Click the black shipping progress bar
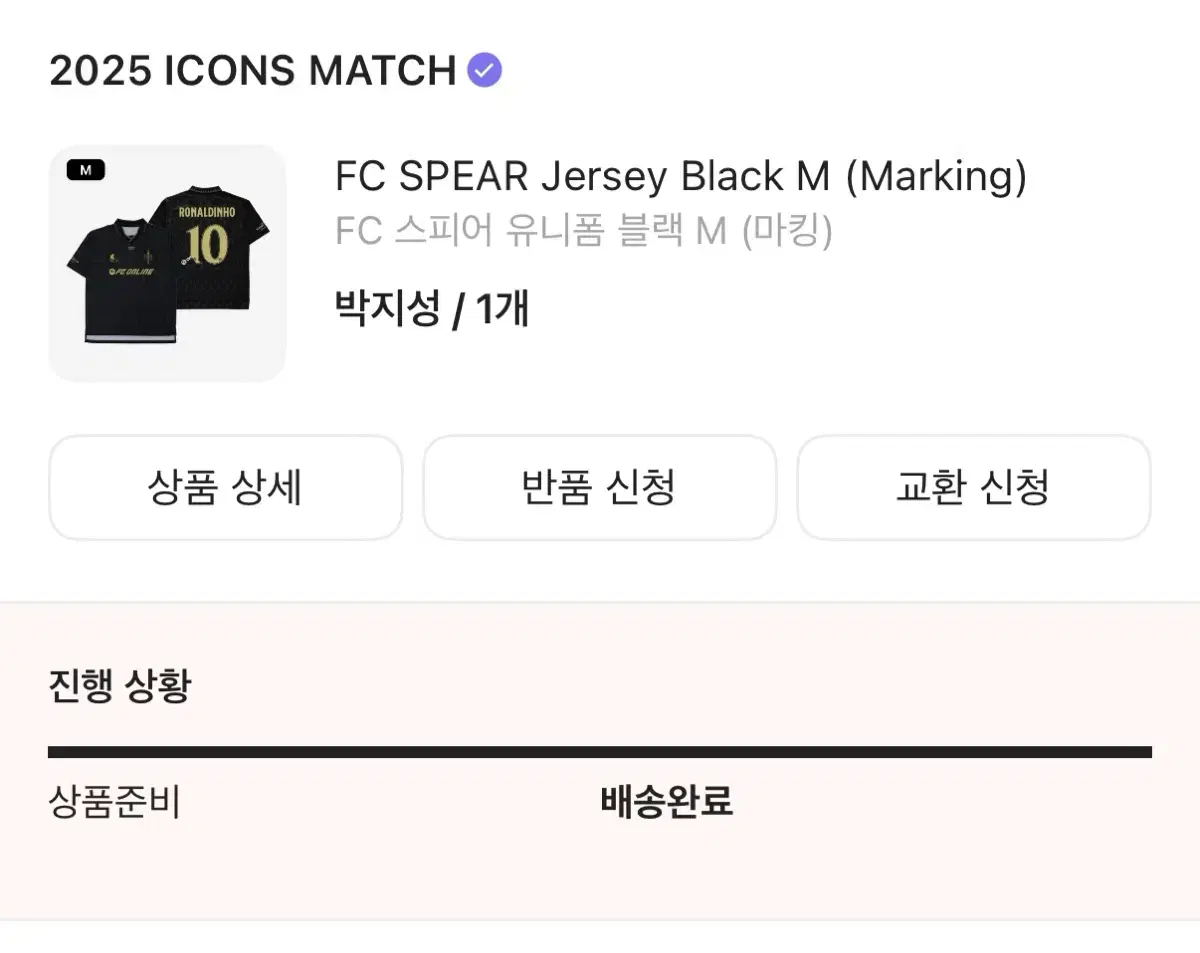 (600, 747)
